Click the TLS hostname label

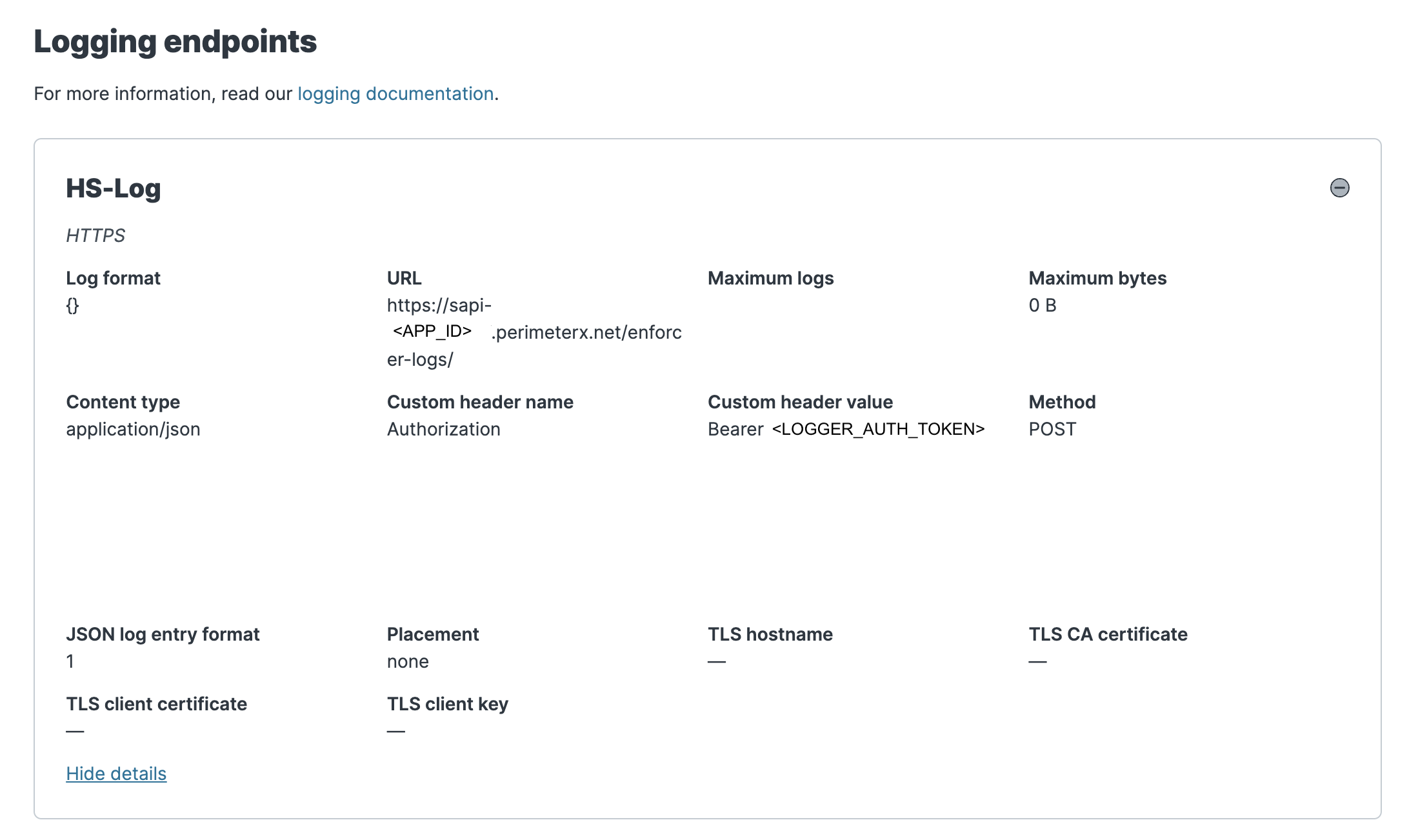coord(770,634)
